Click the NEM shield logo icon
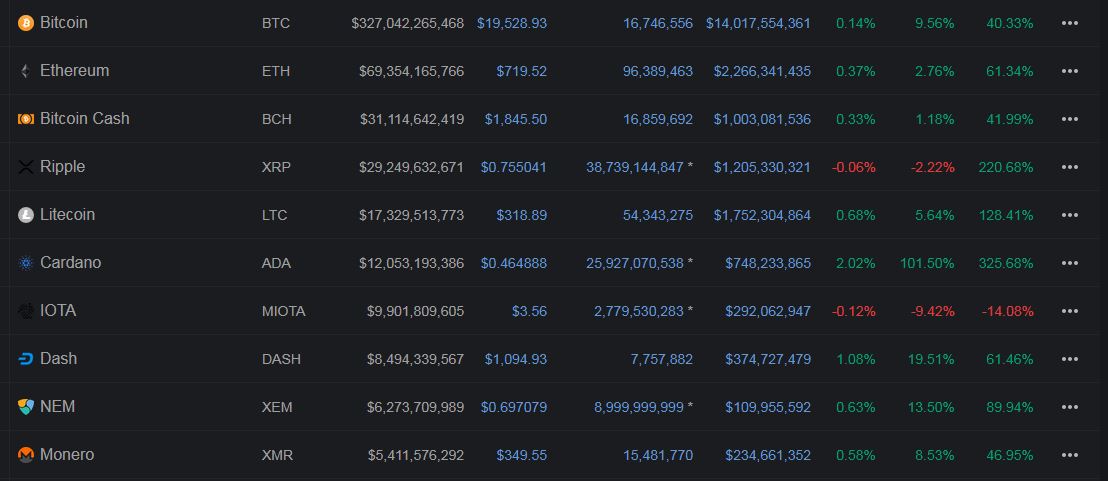The width and height of the screenshot is (1108, 481). click(x=25, y=408)
